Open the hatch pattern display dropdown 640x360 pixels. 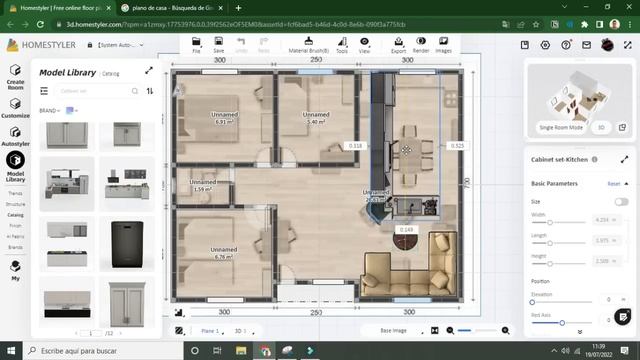tap(180, 331)
